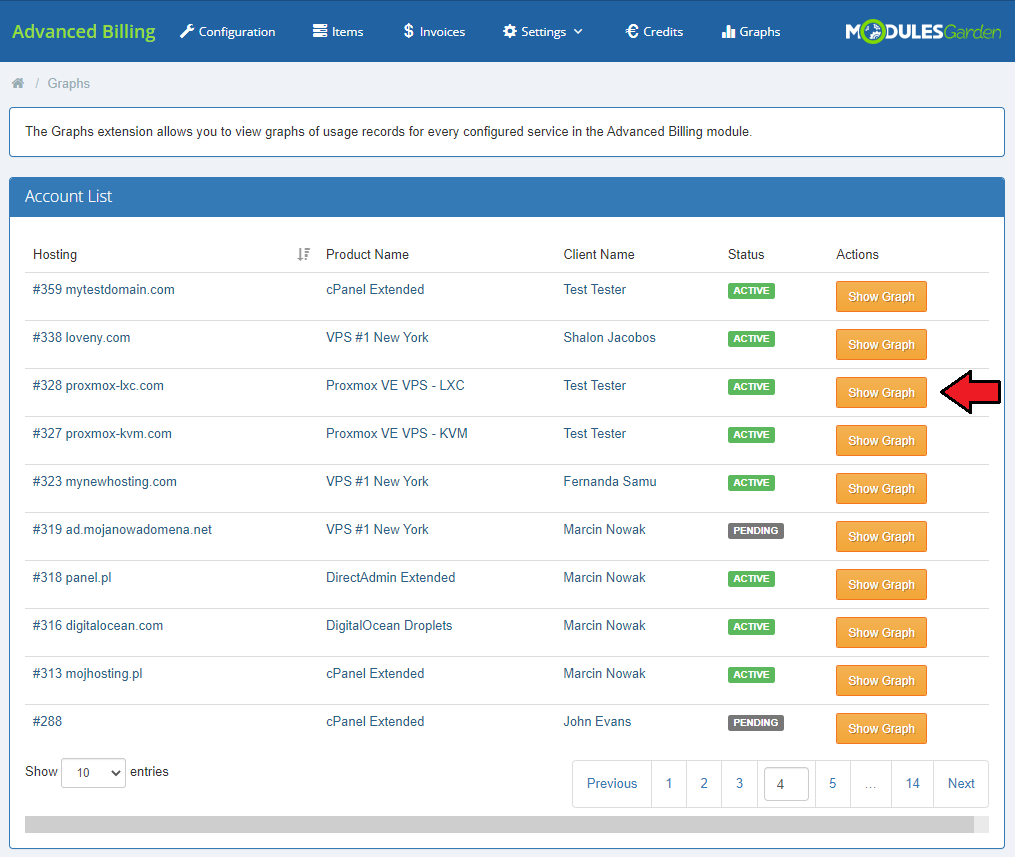Show Graph for #323 mynewhosting.com
This screenshot has width=1015, height=857.
pyautogui.click(x=881, y=488)
